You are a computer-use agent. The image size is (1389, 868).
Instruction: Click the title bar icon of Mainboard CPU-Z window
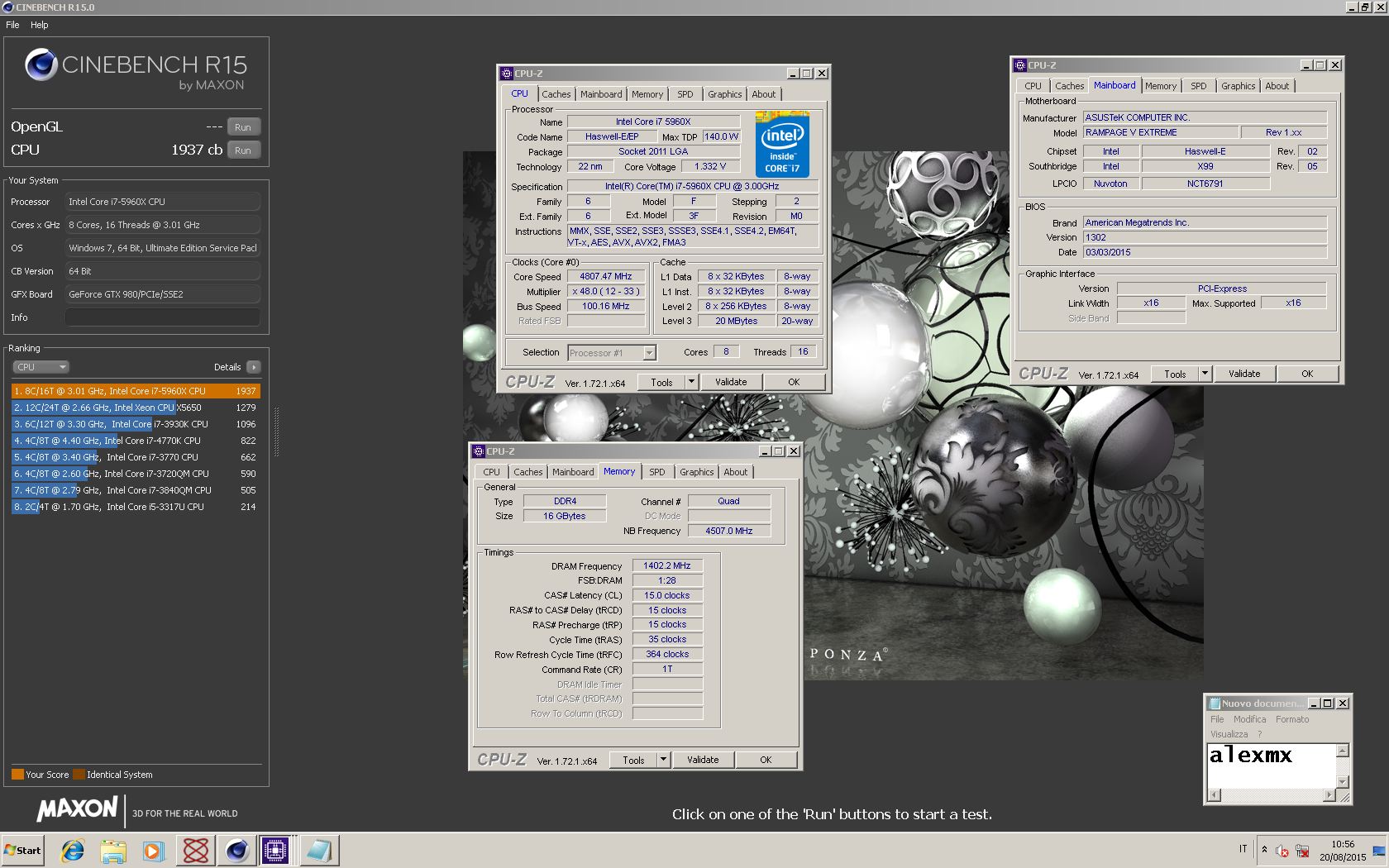click(x=1020, y=65)
